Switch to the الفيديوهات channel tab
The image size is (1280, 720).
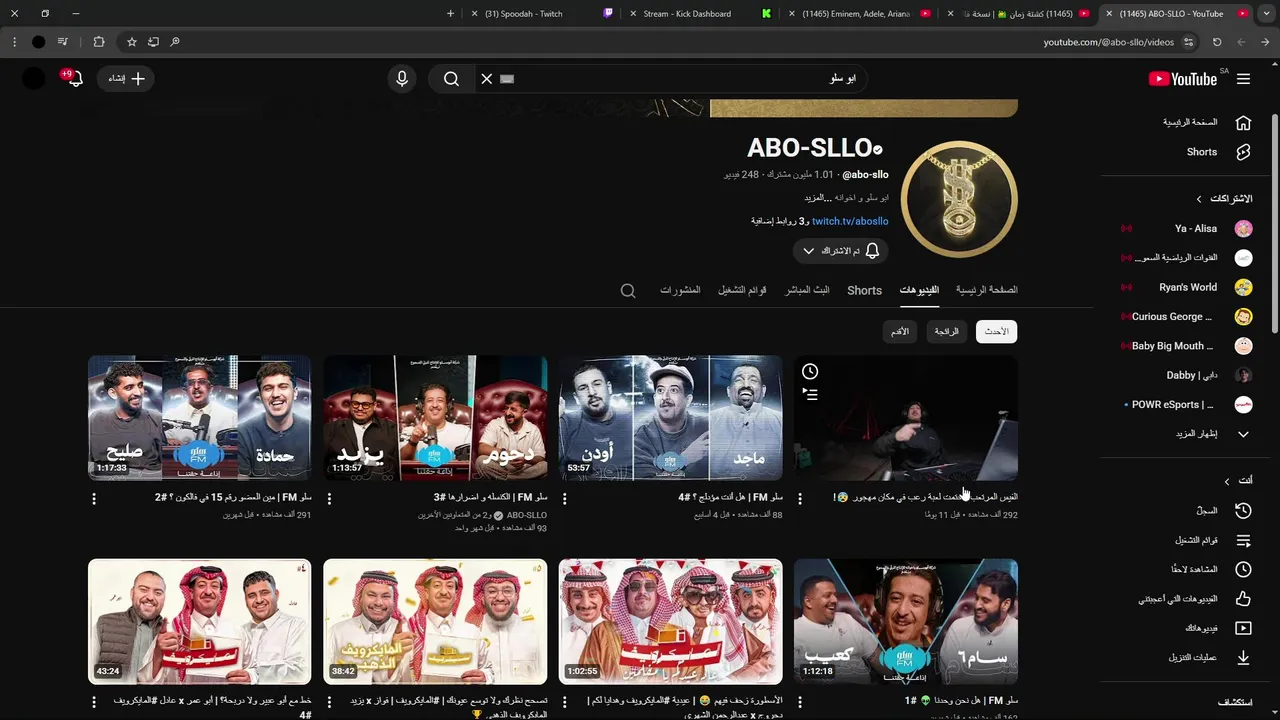[919, 290]
